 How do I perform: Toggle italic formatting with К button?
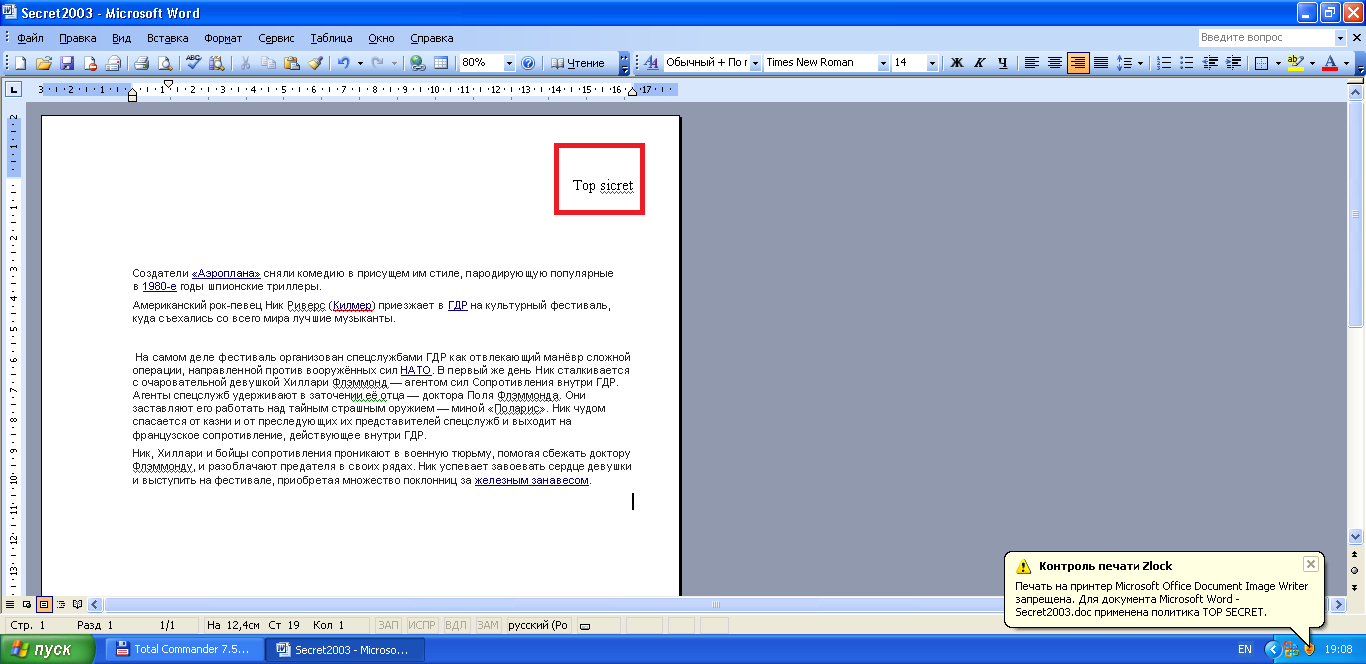(x=979, y=63)
